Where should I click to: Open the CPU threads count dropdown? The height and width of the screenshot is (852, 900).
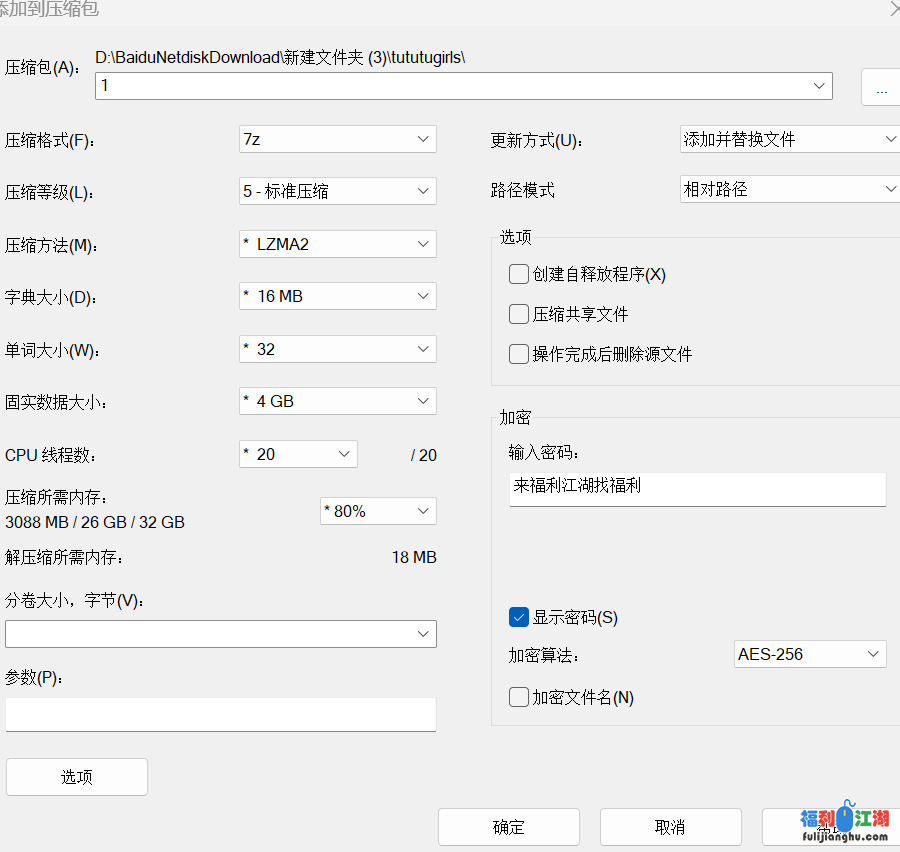coord(298,454)
